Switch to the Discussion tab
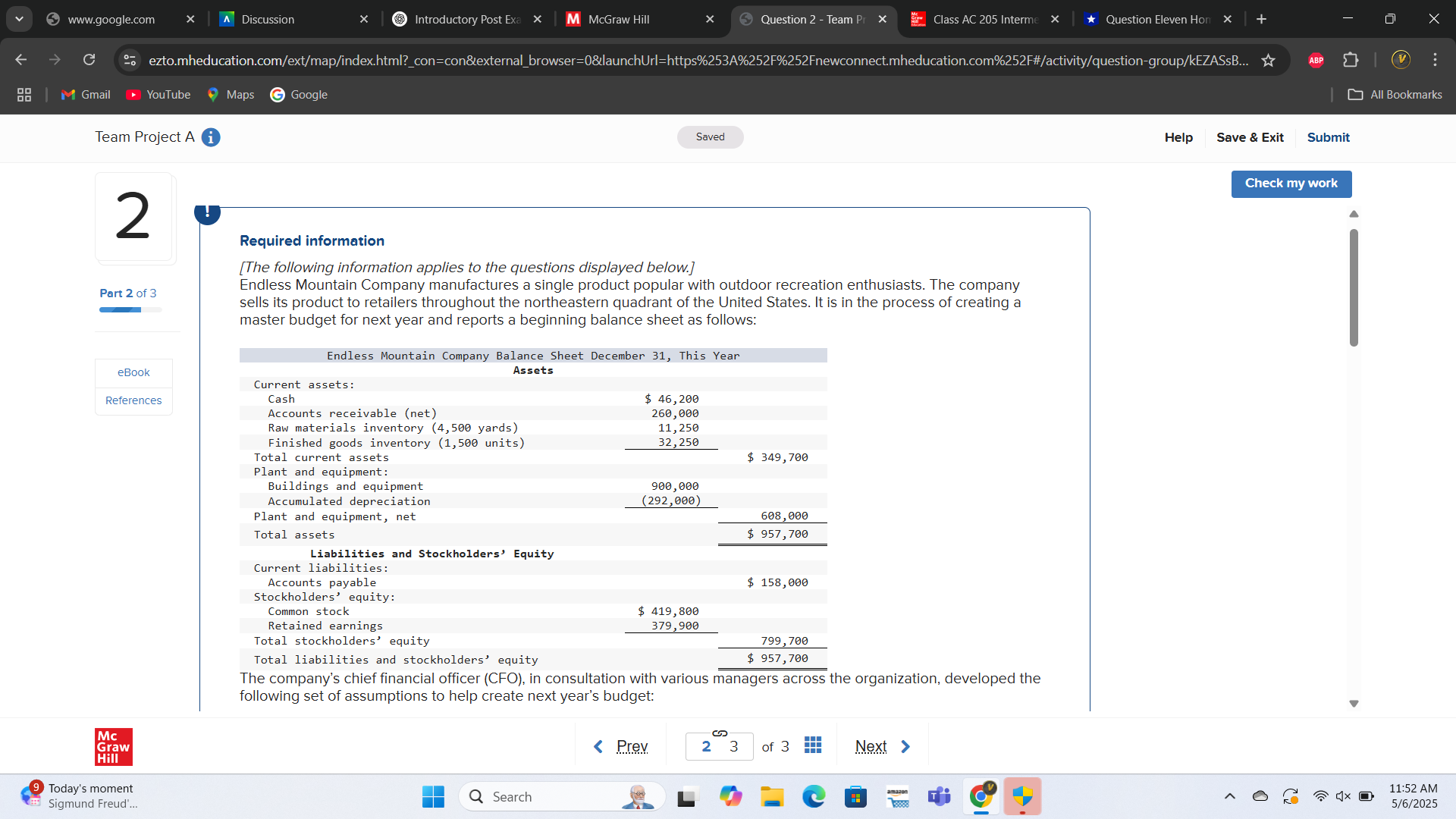 (268, 19)
